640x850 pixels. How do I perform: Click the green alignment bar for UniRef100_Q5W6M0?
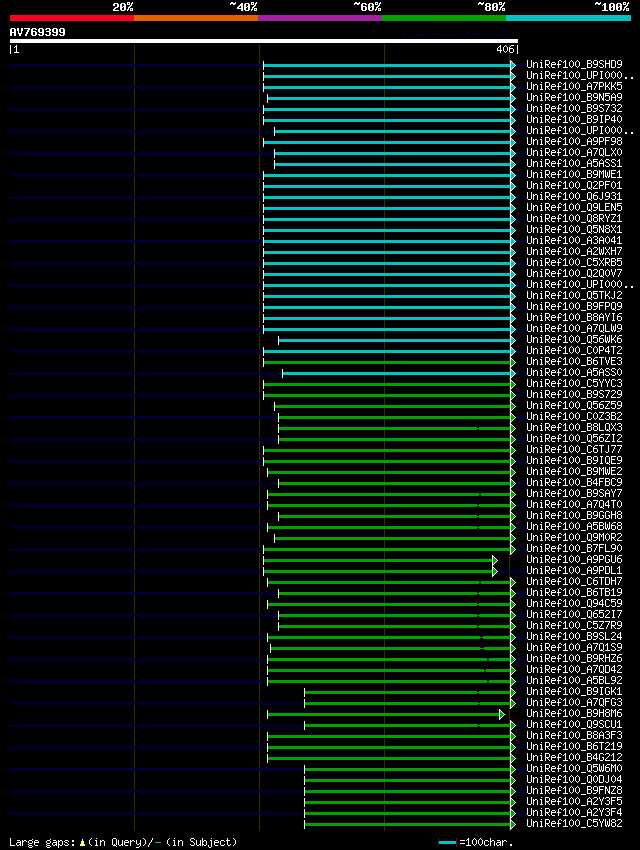point(408,769)
